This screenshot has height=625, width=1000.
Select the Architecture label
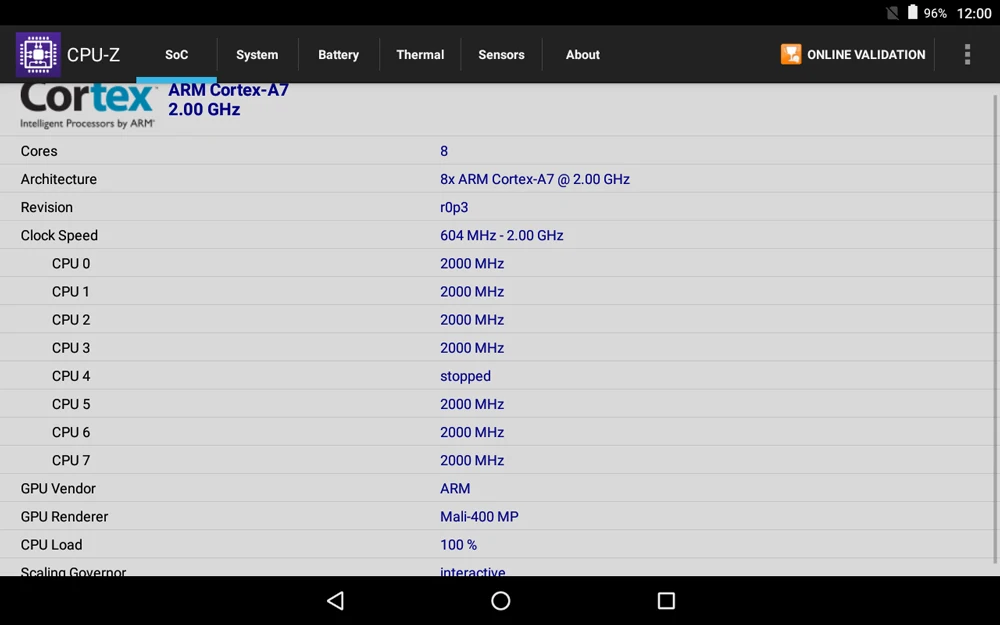click(x=59, y=179)
